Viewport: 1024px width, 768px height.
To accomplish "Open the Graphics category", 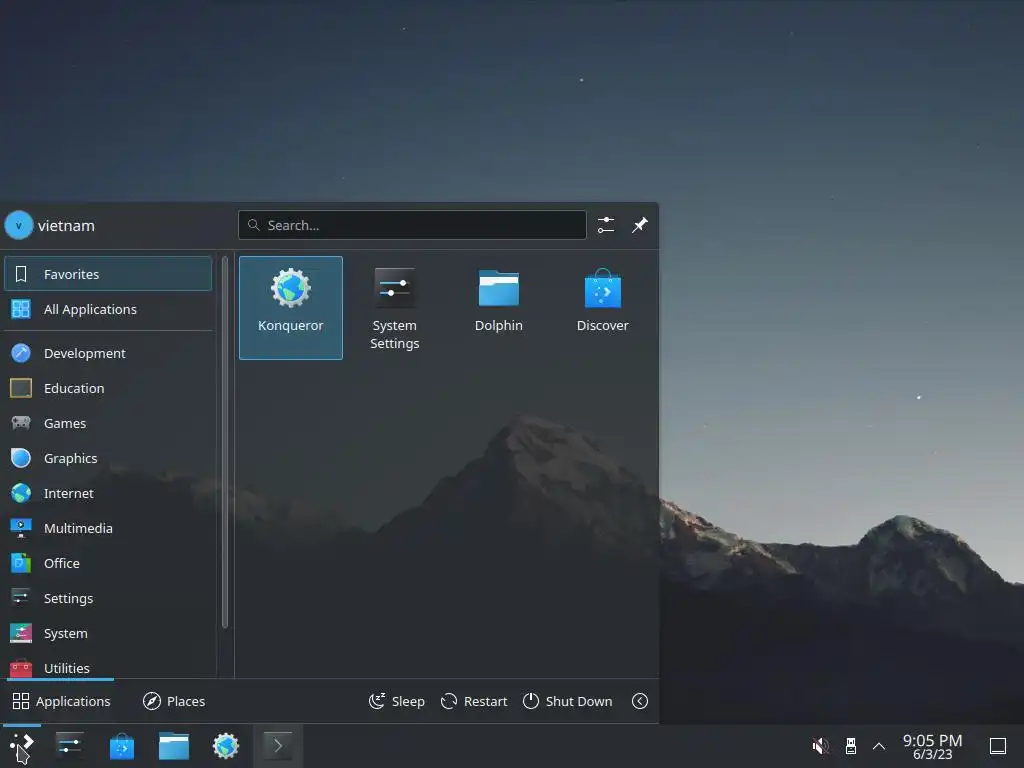I will tap(108, 458).
